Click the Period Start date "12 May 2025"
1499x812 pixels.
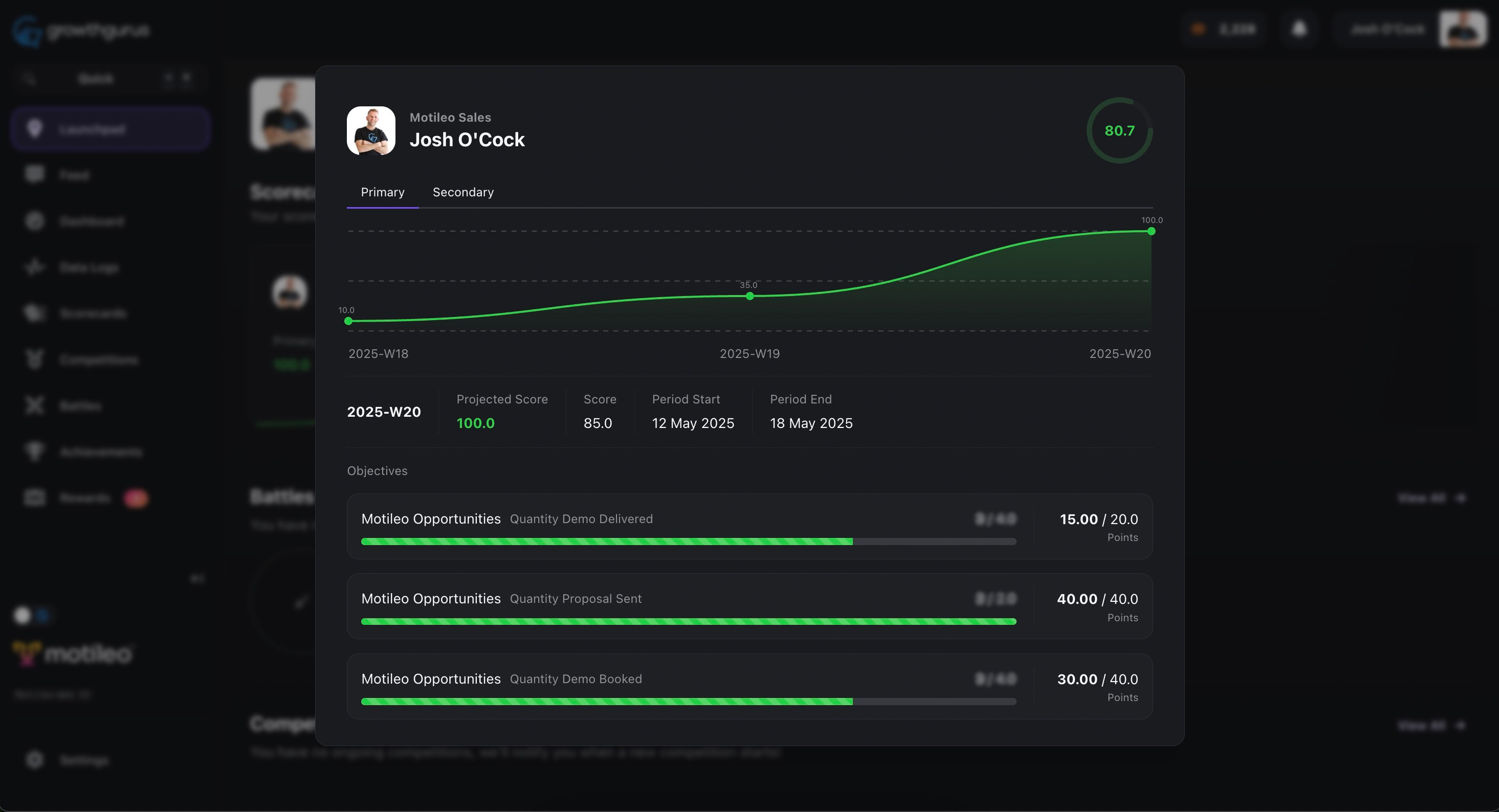point(693,423)
